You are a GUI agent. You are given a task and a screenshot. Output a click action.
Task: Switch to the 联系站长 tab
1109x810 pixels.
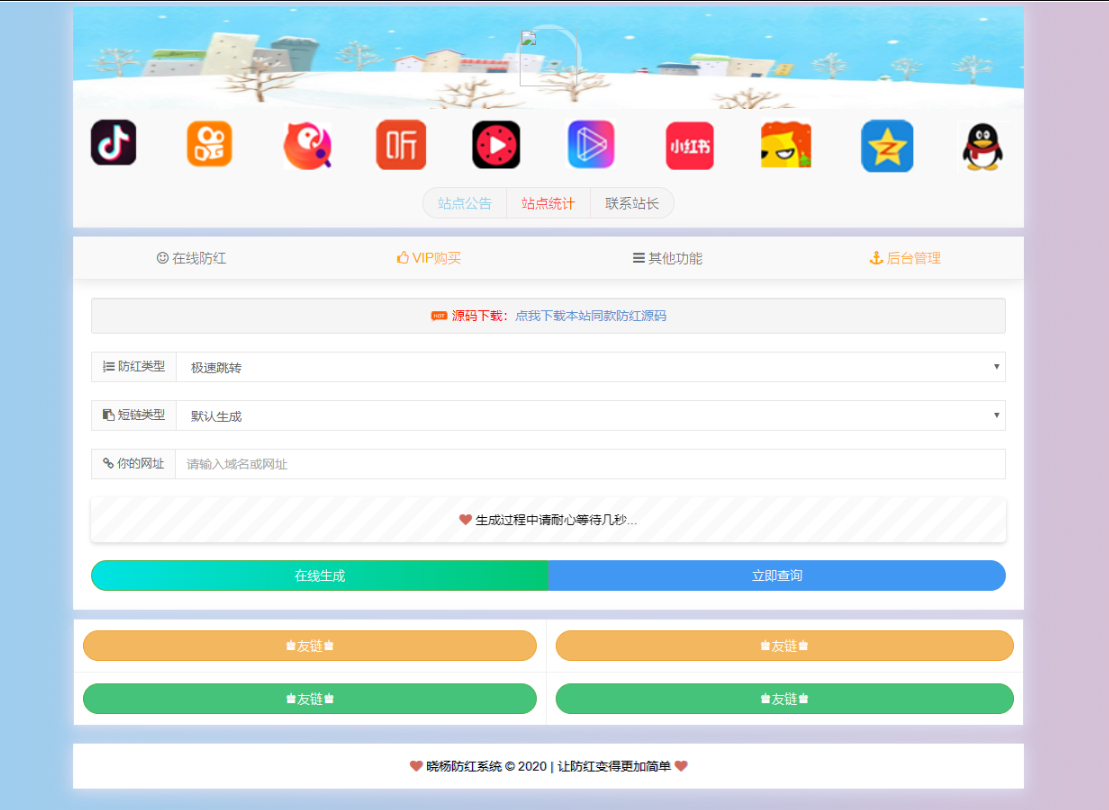(632, 204)
